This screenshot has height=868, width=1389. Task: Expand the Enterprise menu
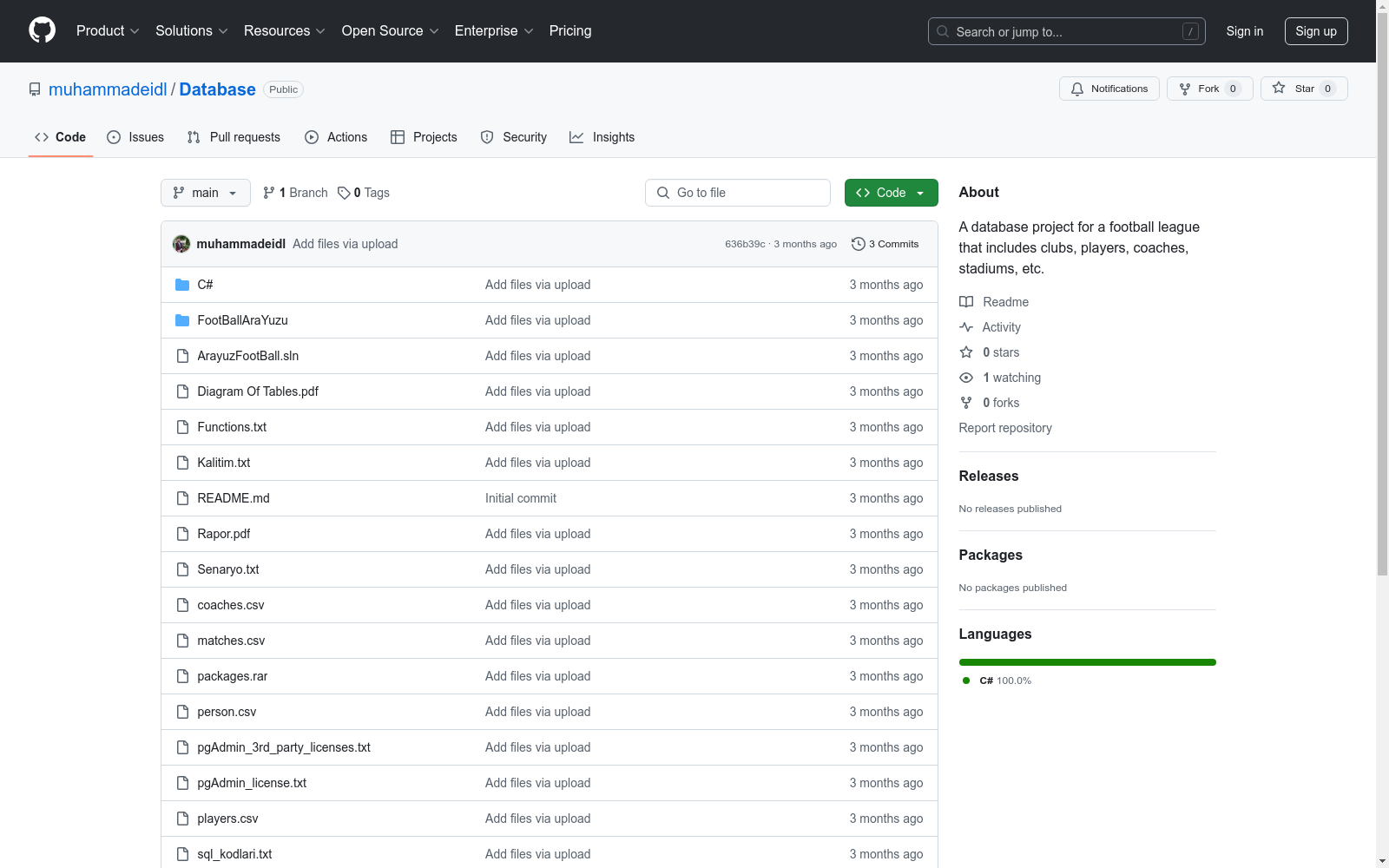[494, 30]
